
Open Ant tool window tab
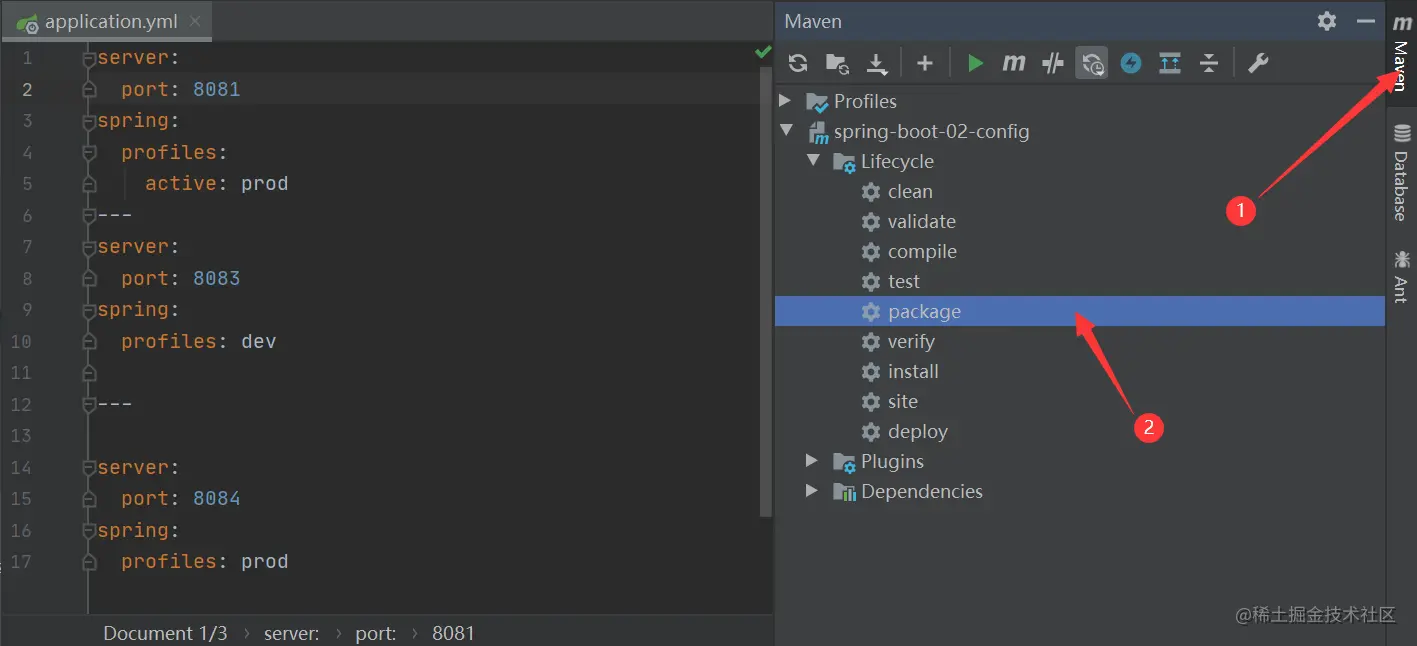1402,276
